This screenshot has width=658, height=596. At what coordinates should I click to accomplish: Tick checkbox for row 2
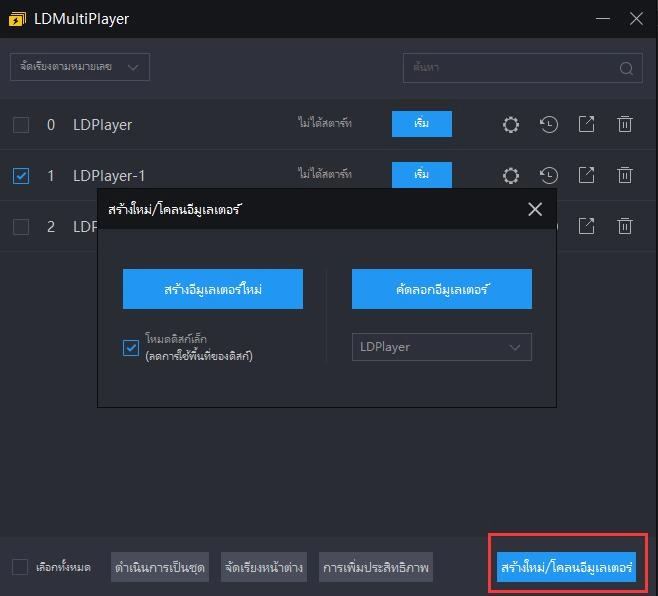click(x=21, y=227)
